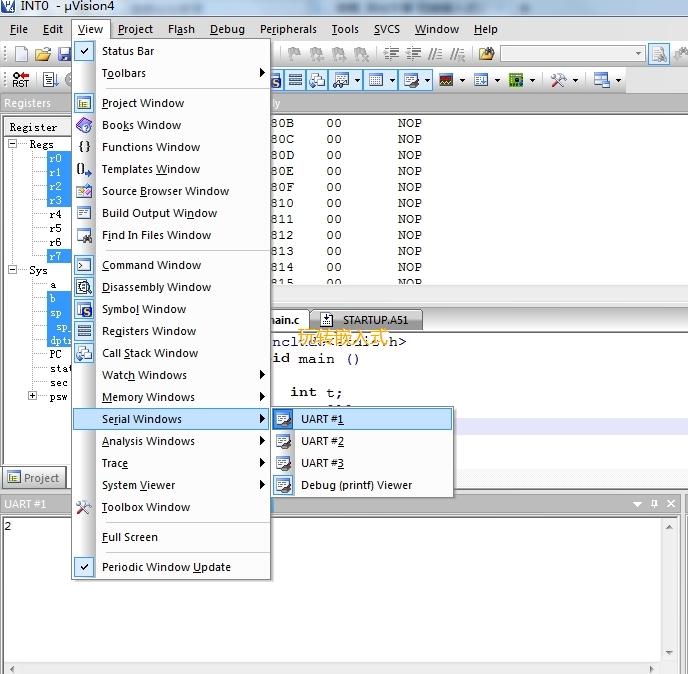
Task: Click the indent lines toolbar icon
Action: (391, 54)
